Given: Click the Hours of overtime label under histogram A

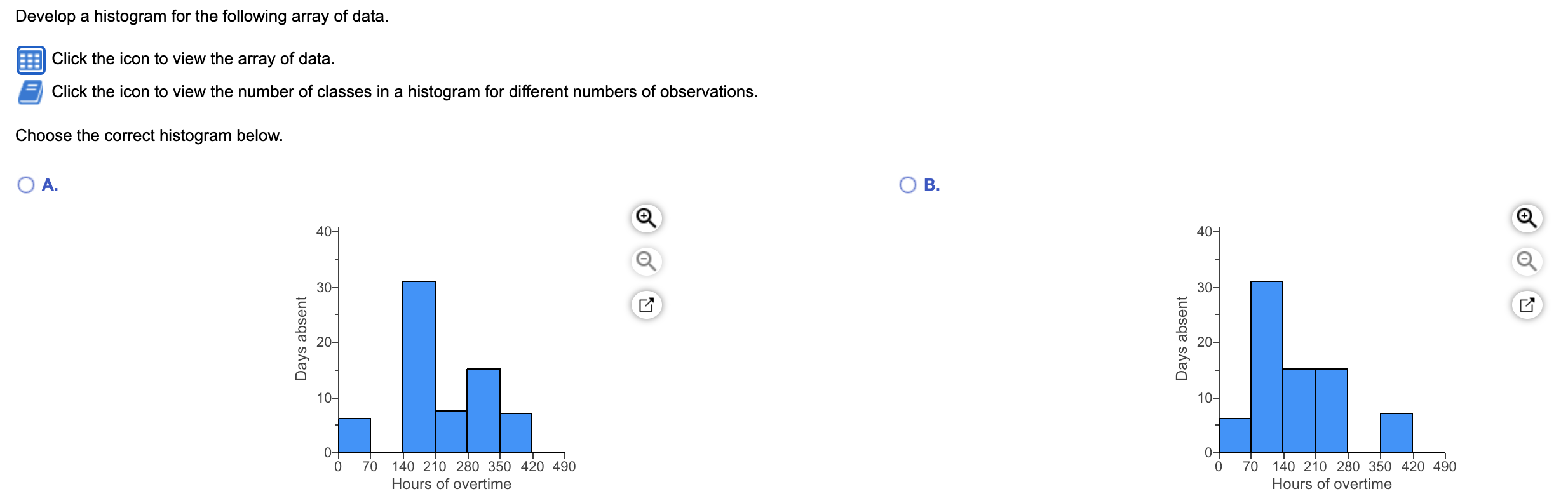Looking at the screenshot, I should (x=451, y=484).
